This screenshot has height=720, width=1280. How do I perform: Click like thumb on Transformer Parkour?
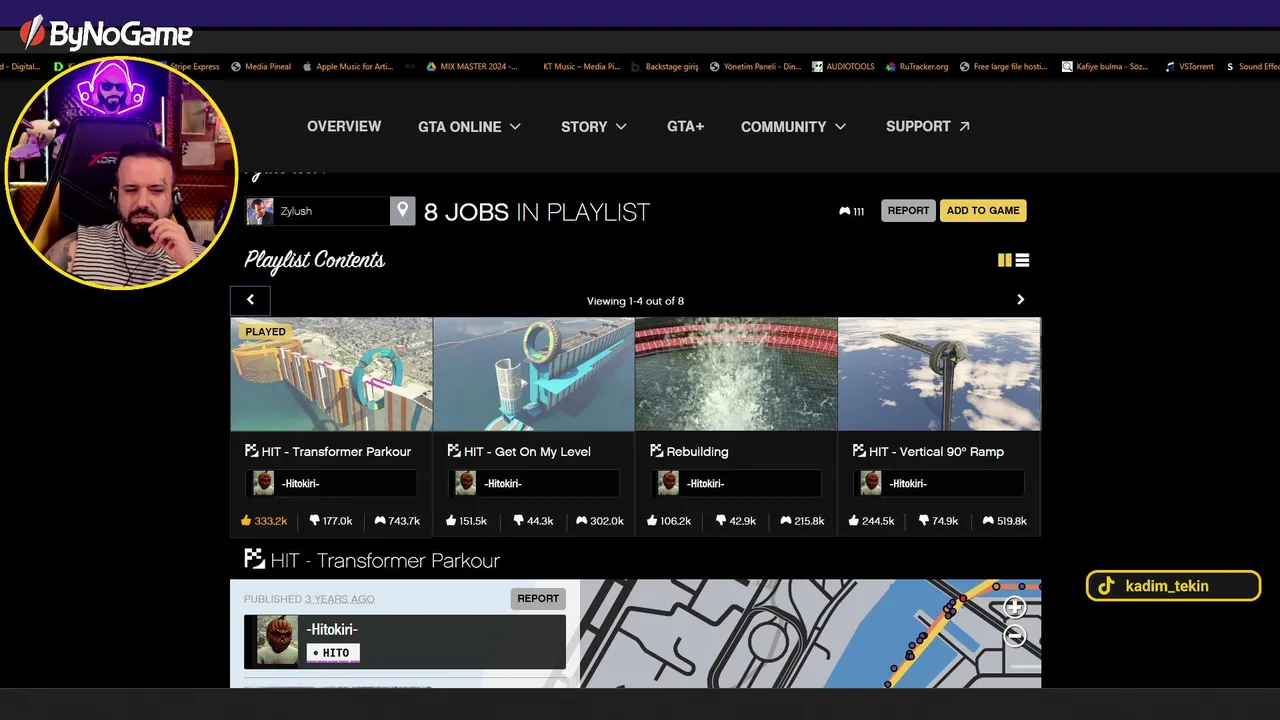(x=246, y=520)
